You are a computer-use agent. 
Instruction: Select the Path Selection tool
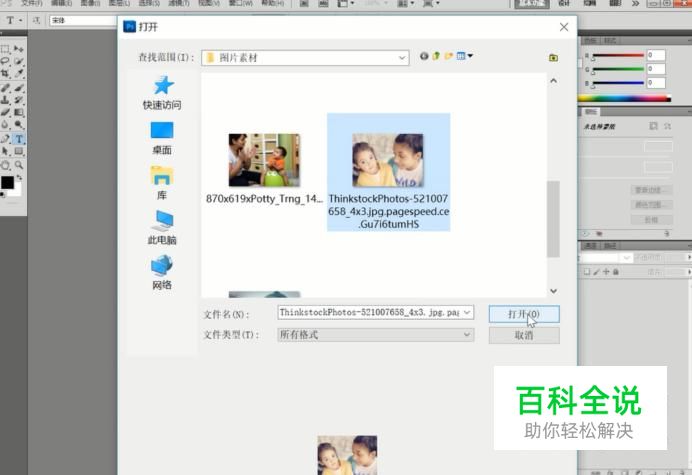click(x=5, y=151)
